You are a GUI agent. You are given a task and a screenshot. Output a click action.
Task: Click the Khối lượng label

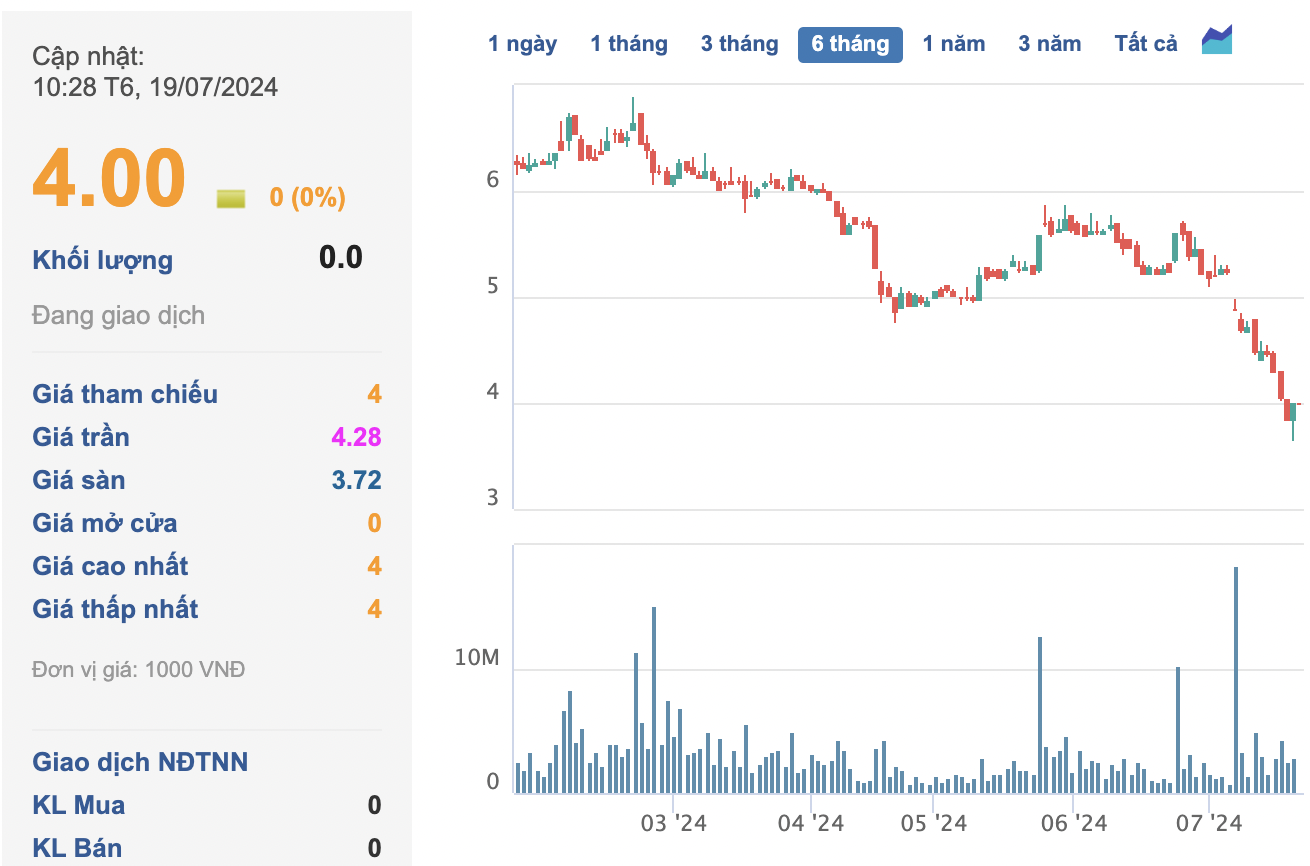103,261
